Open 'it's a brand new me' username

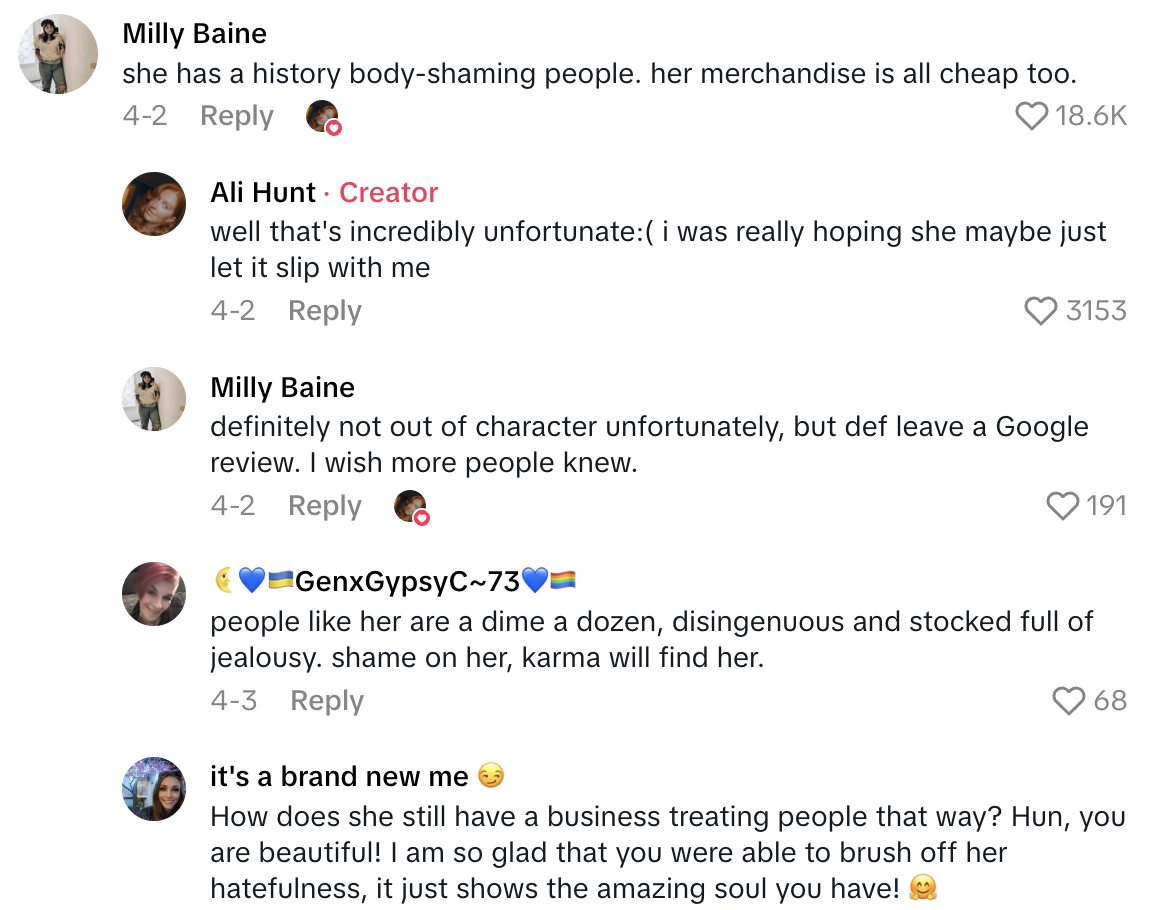click(339, 776)
